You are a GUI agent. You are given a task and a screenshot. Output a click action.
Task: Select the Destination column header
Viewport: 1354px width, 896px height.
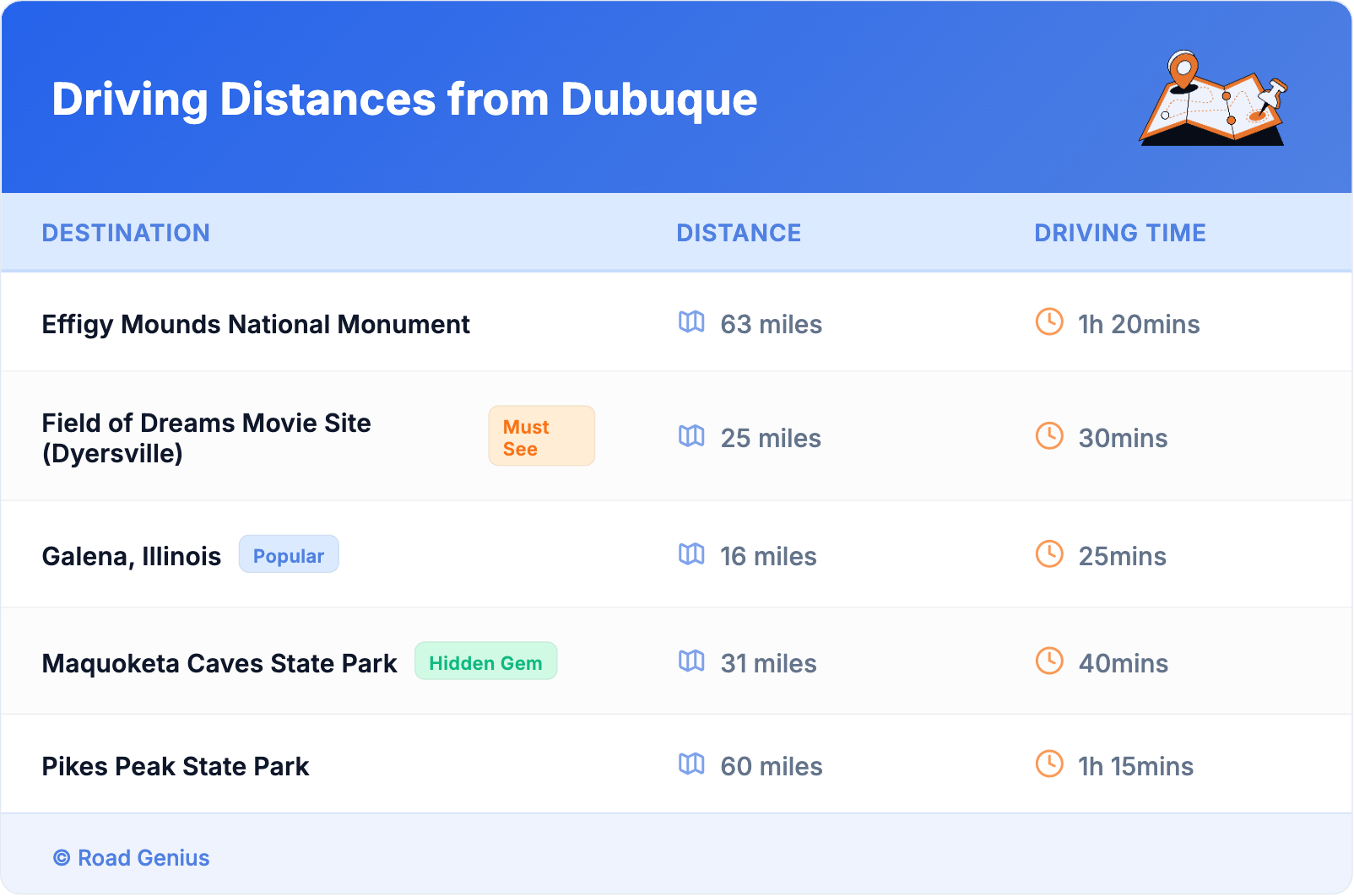(126, 233)
